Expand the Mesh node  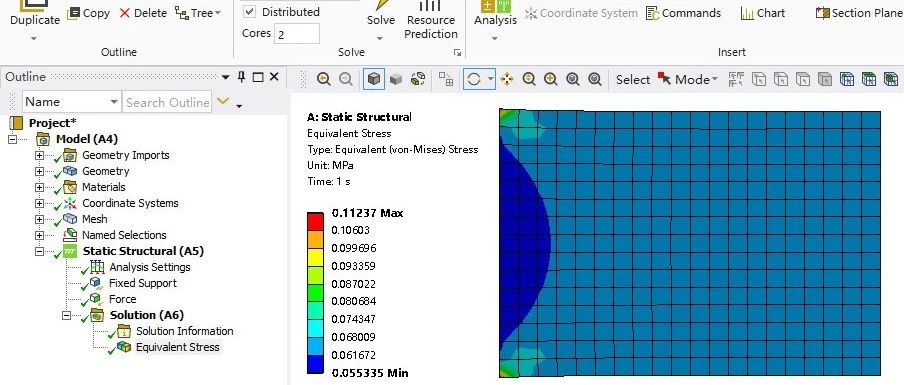click(39, 219)
